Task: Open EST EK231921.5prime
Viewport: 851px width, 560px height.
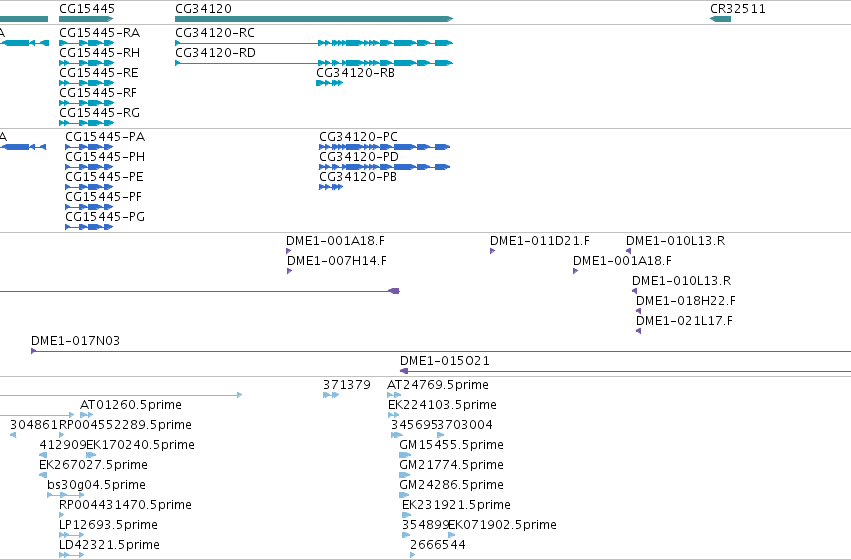Action: 407,516
